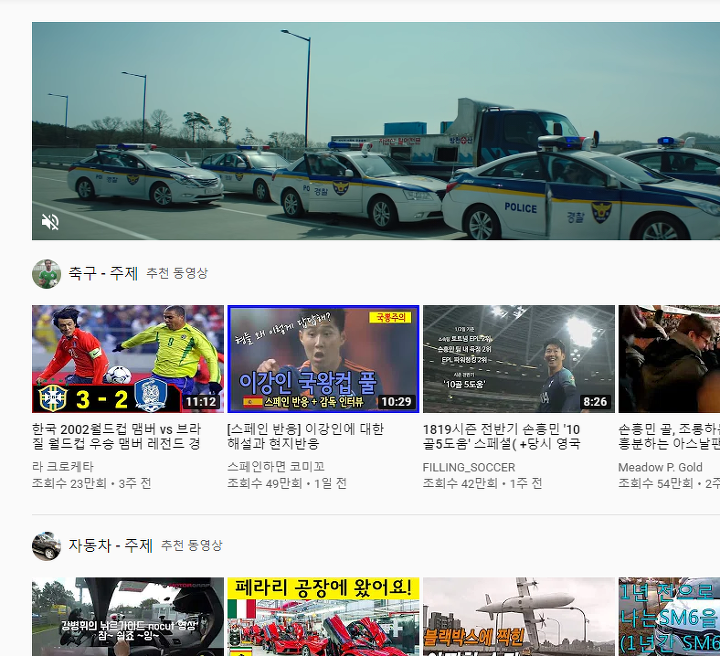Go to the 축구 - 주제 channel title
This screenshot has width=720, height=656.
point(103,274)
